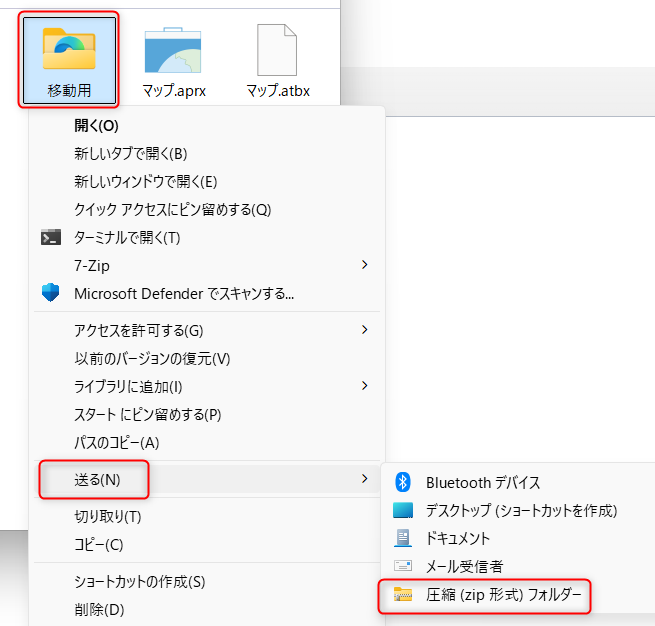
Task: Pin folder via クイック アクセスにピン留めする
Action: [172, 210]
